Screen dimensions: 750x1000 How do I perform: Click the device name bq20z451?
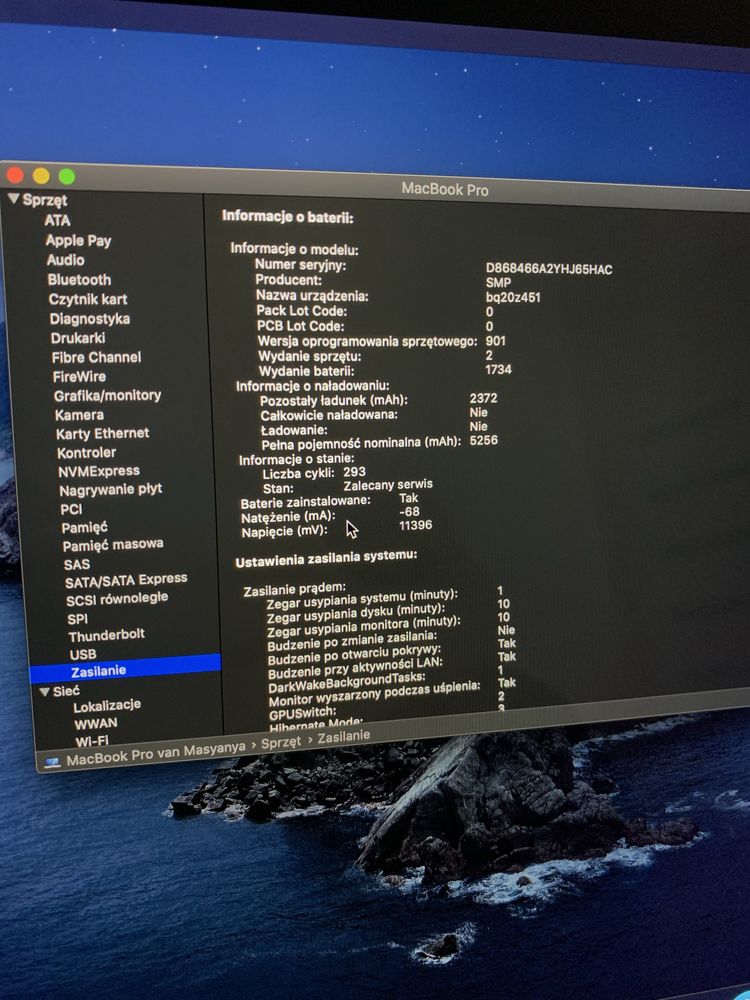(x=513, y=297)
